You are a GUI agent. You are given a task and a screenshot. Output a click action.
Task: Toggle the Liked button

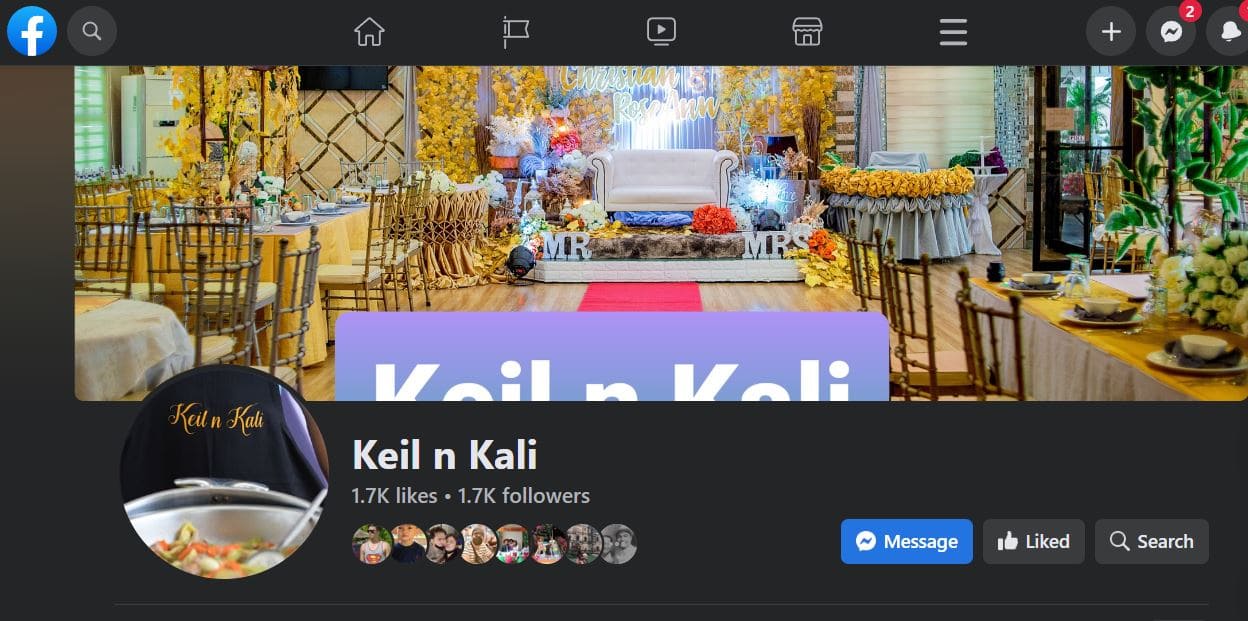pyautogui.click(x=1034, y=541)
